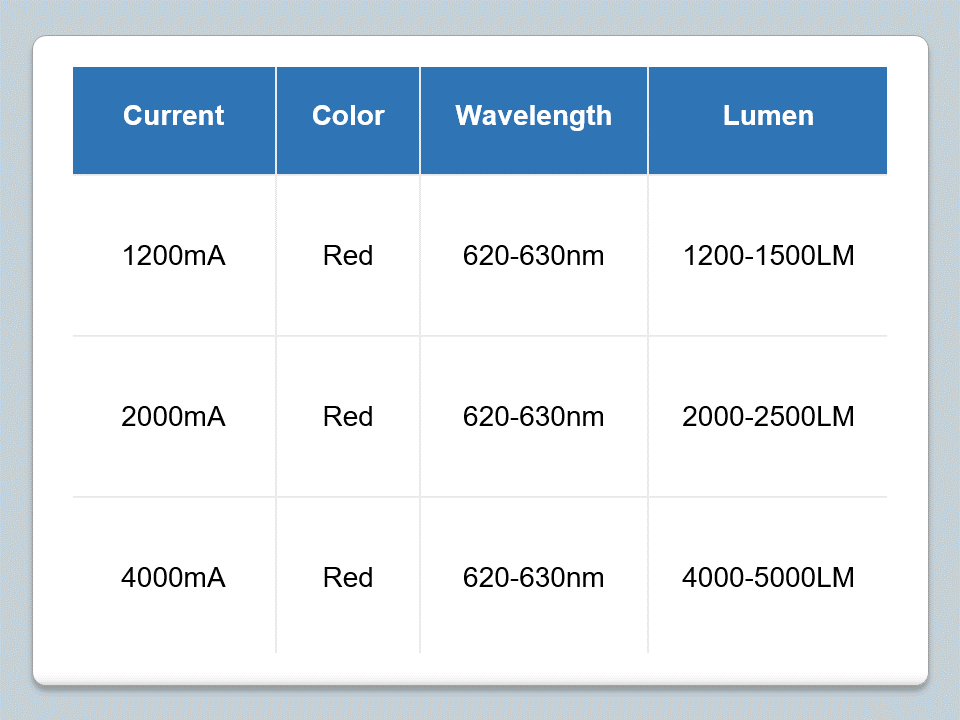
Task: Click the 1200mA current cell
Action: [173, 256]
